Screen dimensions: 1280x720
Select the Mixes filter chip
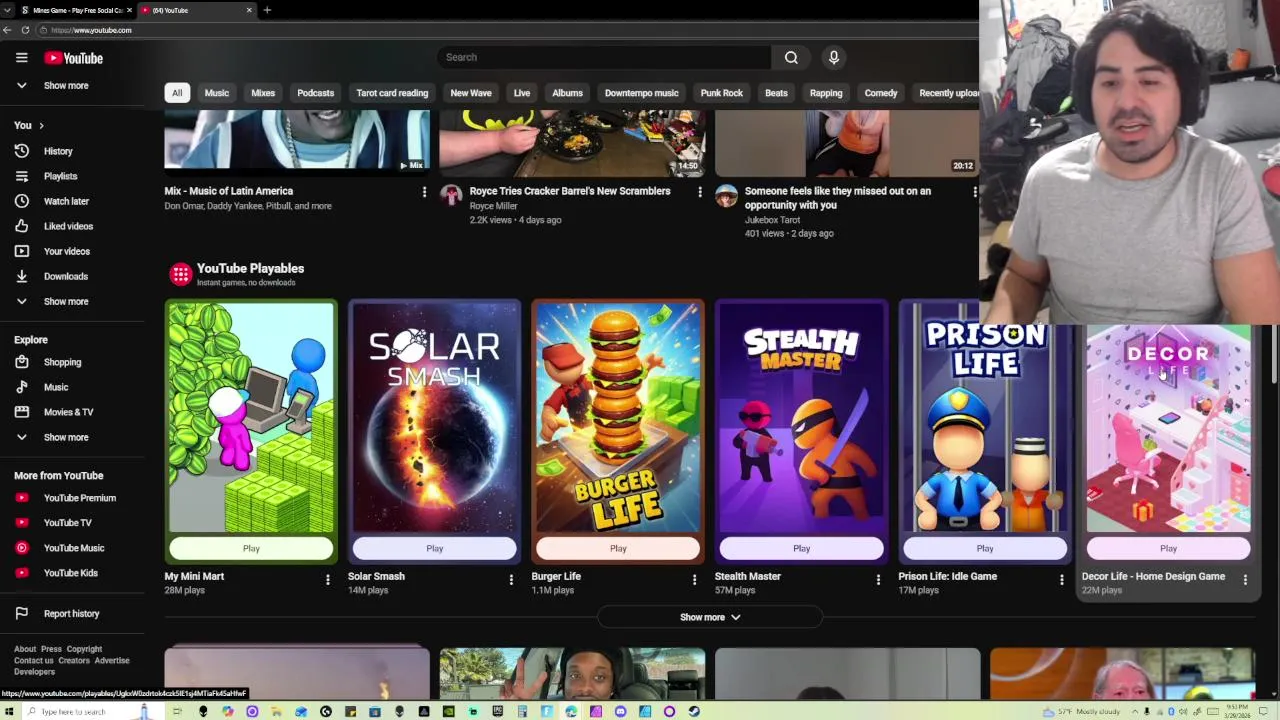coord(263,93)
